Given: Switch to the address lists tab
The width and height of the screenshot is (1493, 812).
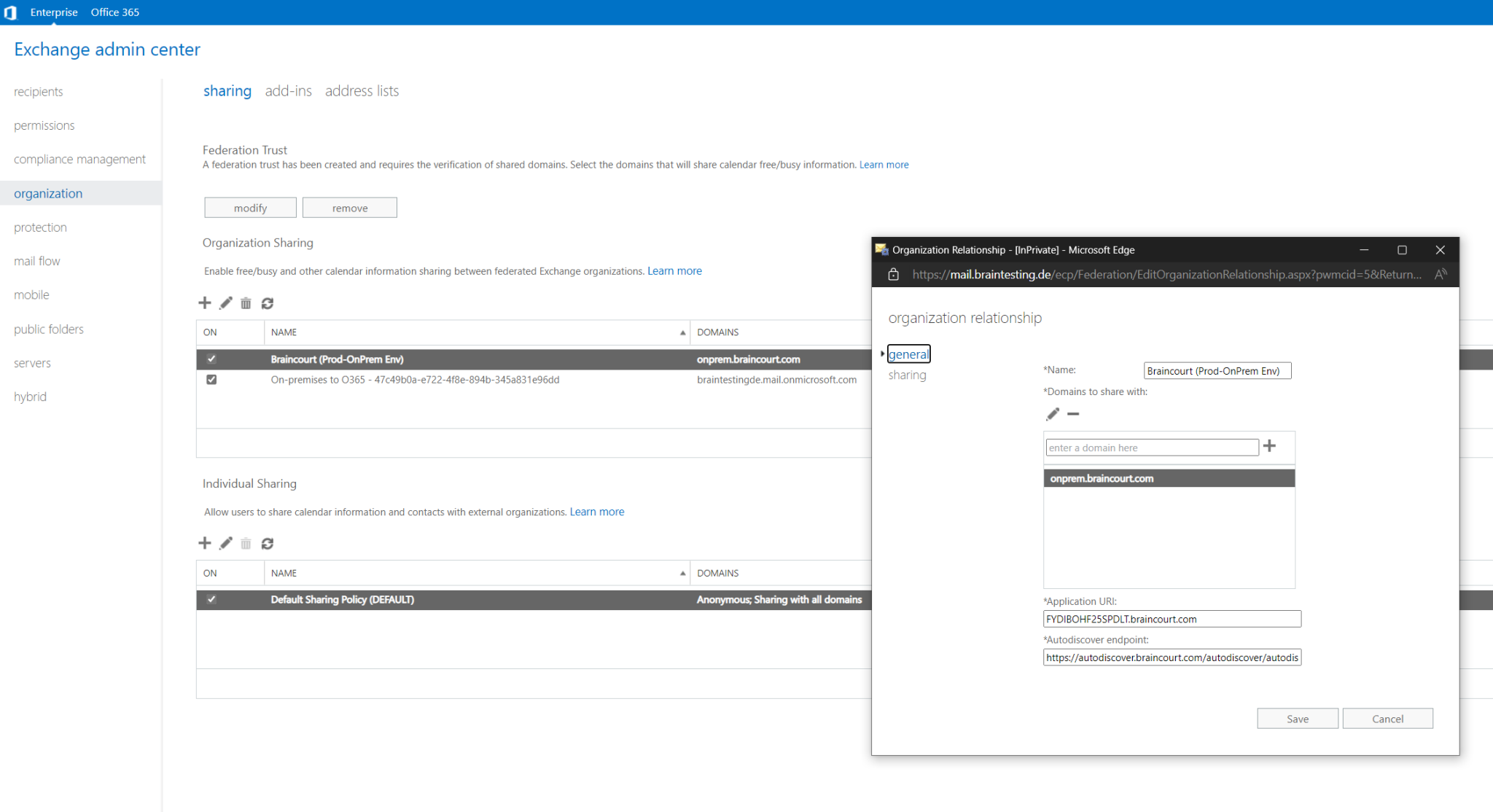Looking at the screenshot, I should click(362, 91).
